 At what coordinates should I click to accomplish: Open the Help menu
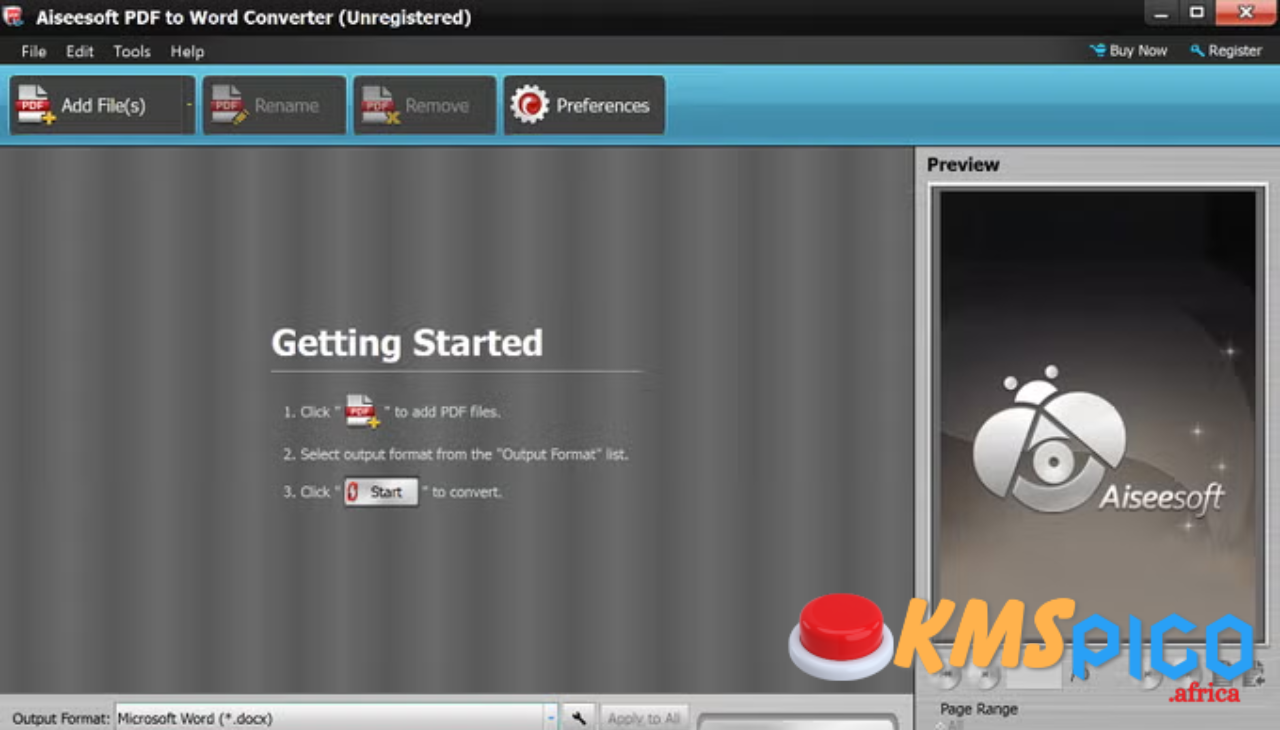(187, 51)
